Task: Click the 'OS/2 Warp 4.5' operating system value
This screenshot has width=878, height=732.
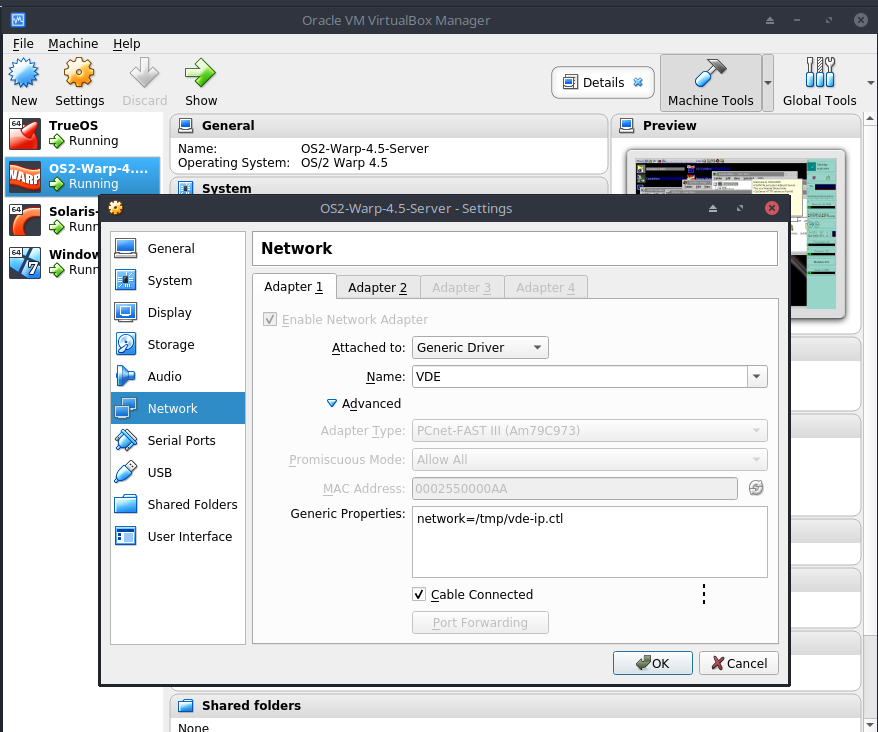Action: click(x=344, y=162)
